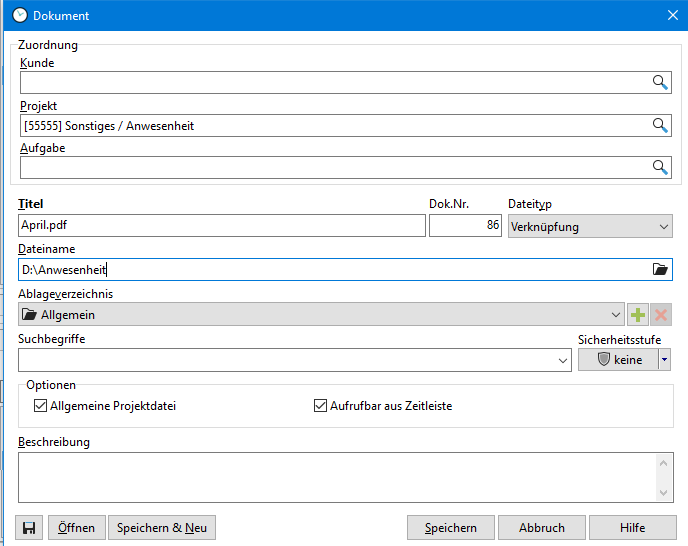Expand the Suchbegriffe combo box
This screenshot has width=688, height=546.
point(564,360)
